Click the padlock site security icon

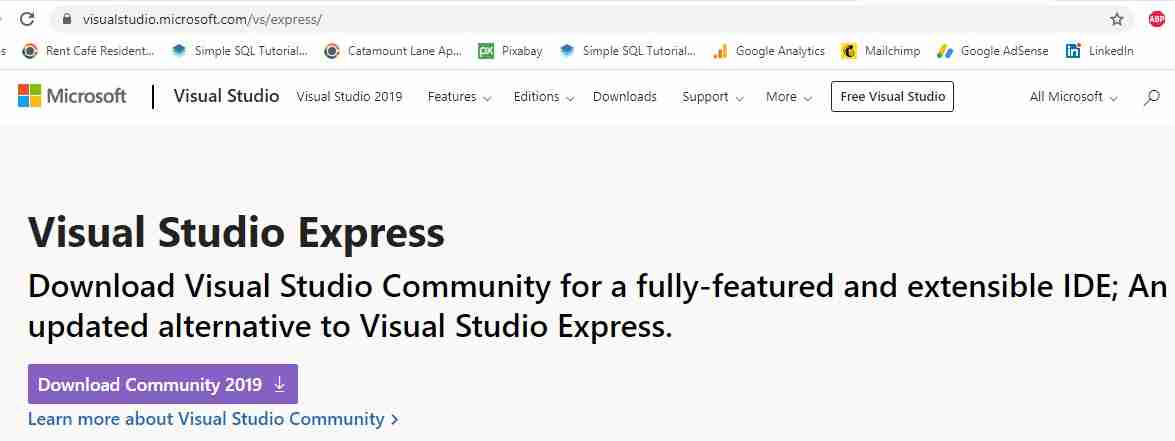67,19
